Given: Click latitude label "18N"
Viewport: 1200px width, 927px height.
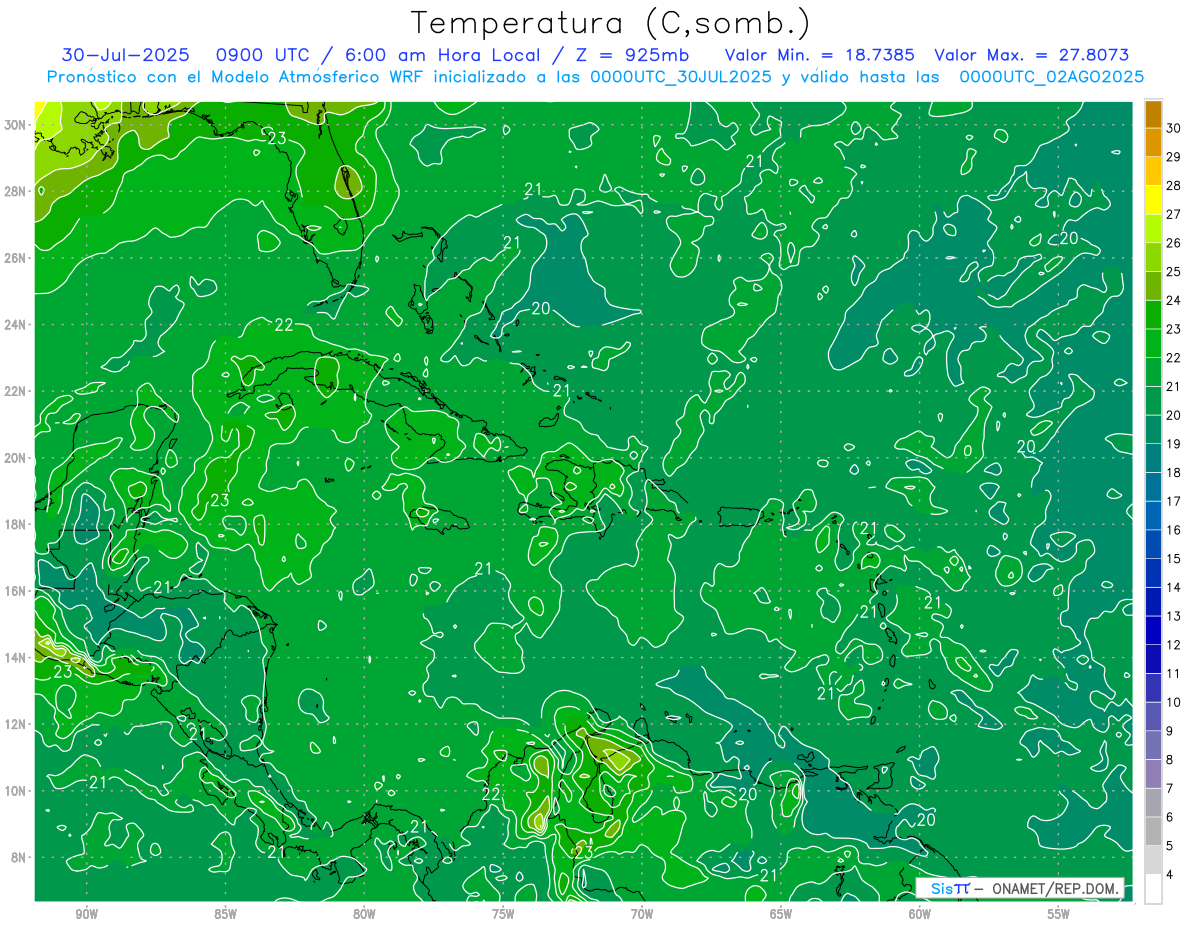Looking at the screenshot, I should pyautogui.click(x=17, y=524).
